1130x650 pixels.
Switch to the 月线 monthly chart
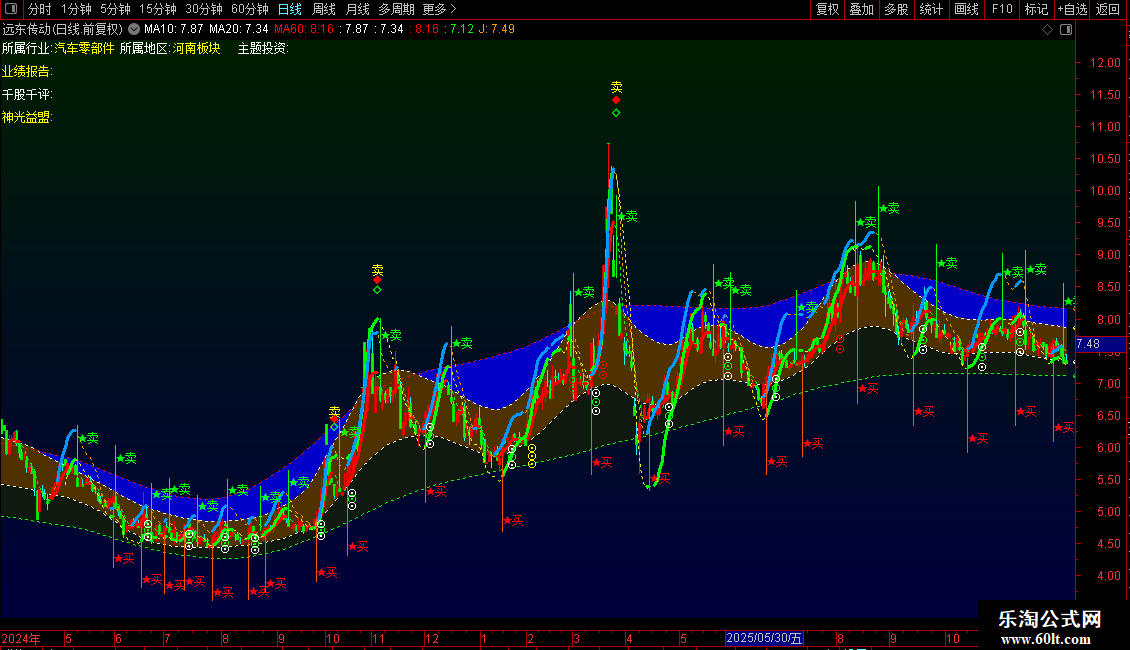click(x=357, y=9)
